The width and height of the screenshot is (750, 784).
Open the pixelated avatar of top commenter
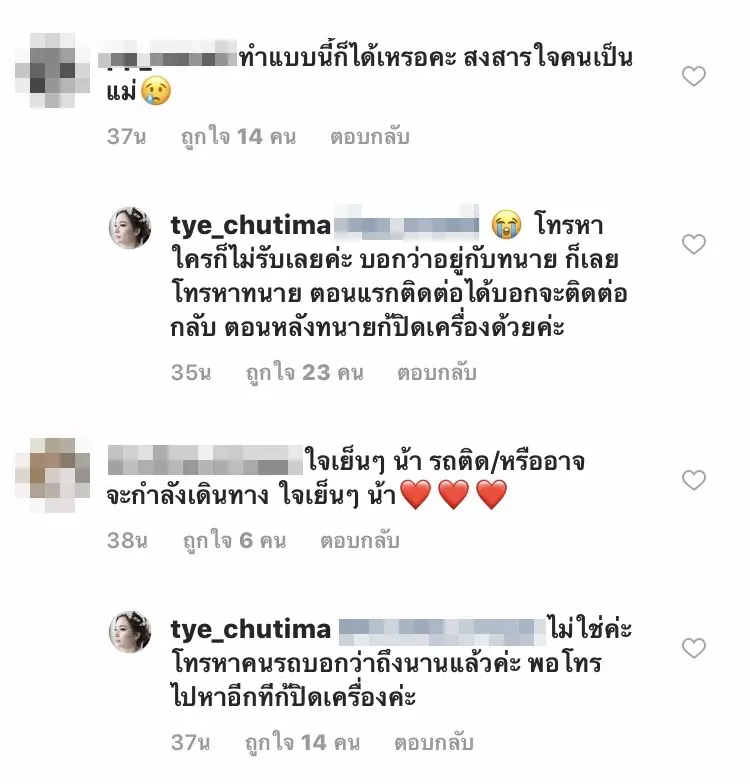tap(52, 70)
